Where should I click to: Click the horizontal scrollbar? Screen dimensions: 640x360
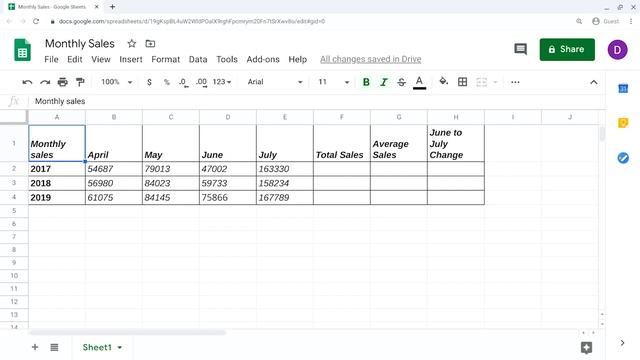tap(127, 333)
